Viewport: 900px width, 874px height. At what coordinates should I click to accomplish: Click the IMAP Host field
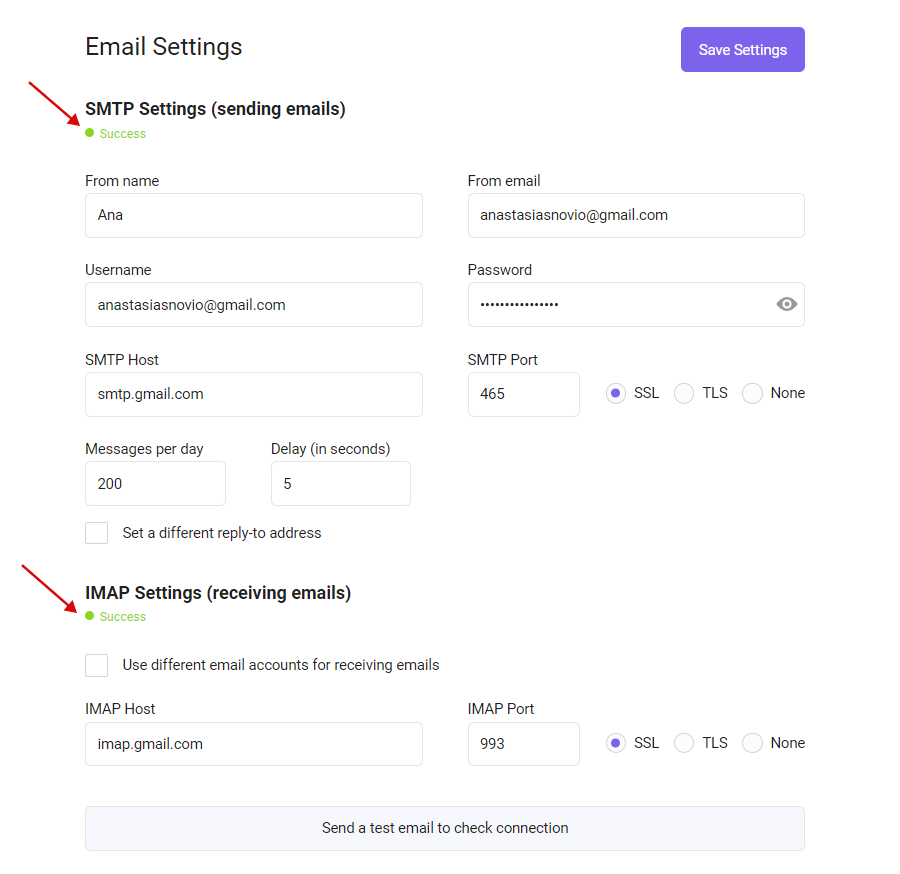point(254,744)
